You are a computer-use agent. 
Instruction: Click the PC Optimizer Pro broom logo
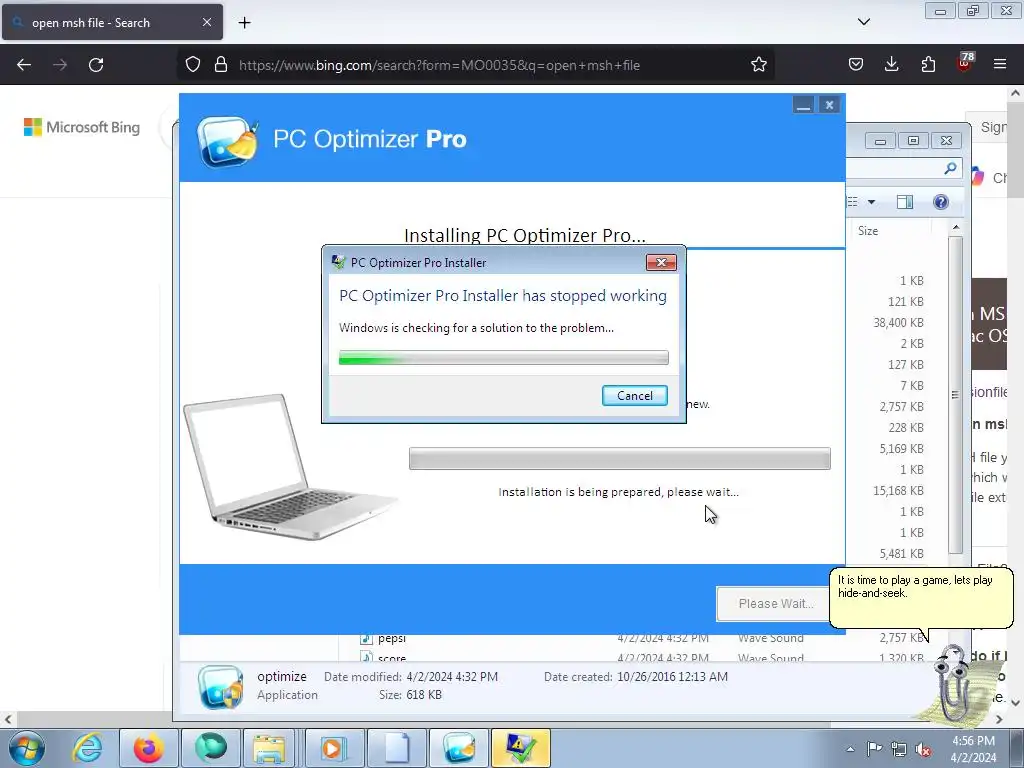coord(228,140)
